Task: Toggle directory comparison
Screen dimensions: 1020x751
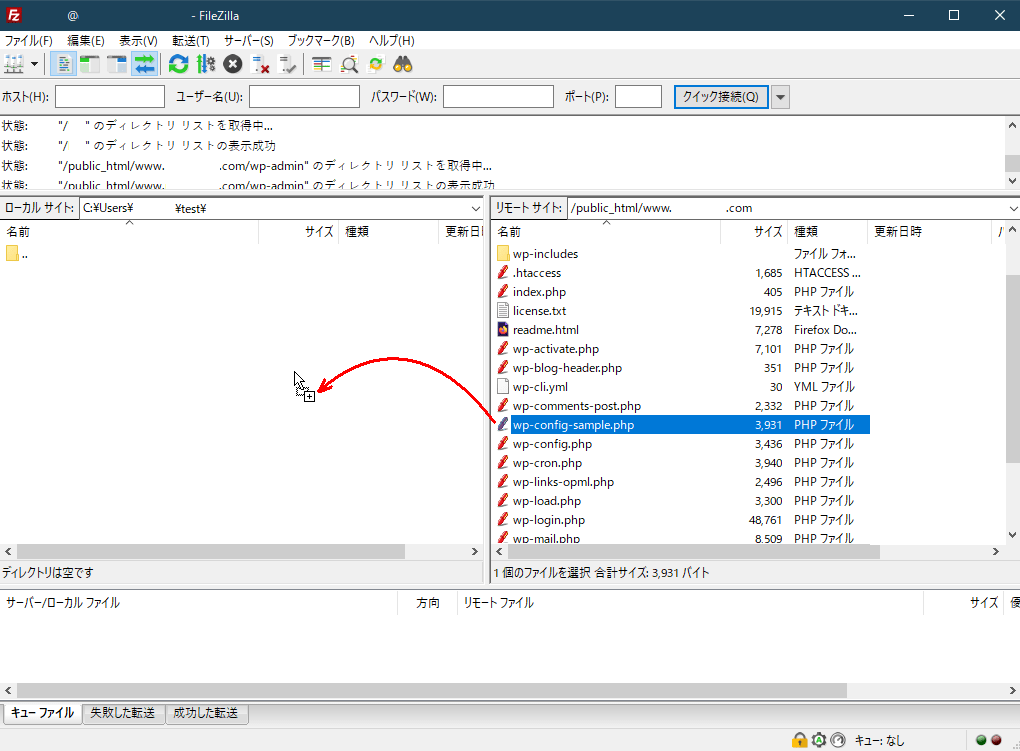Action: (x=349, y=64)
